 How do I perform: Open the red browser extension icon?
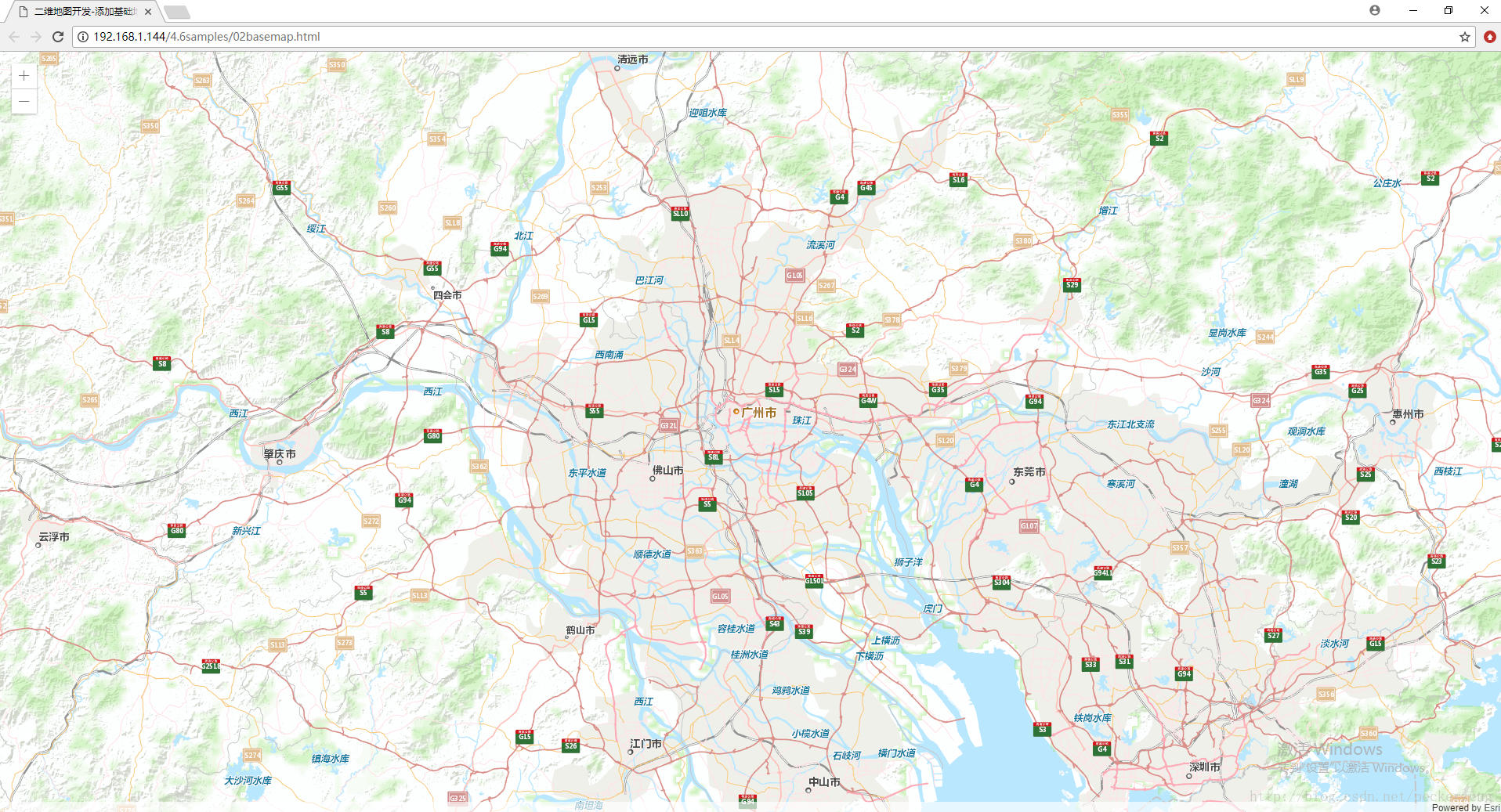tap(1489, 37)
